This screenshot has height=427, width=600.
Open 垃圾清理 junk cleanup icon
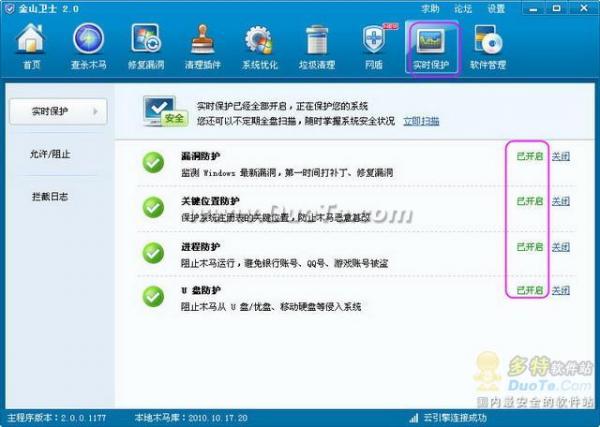pos(317,47)
